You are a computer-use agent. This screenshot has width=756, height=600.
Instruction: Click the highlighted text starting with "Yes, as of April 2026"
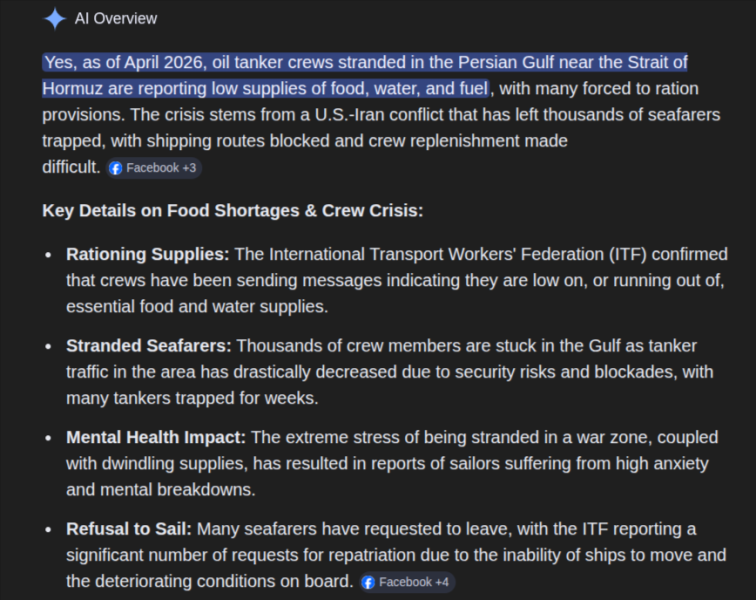pos(364,75)
